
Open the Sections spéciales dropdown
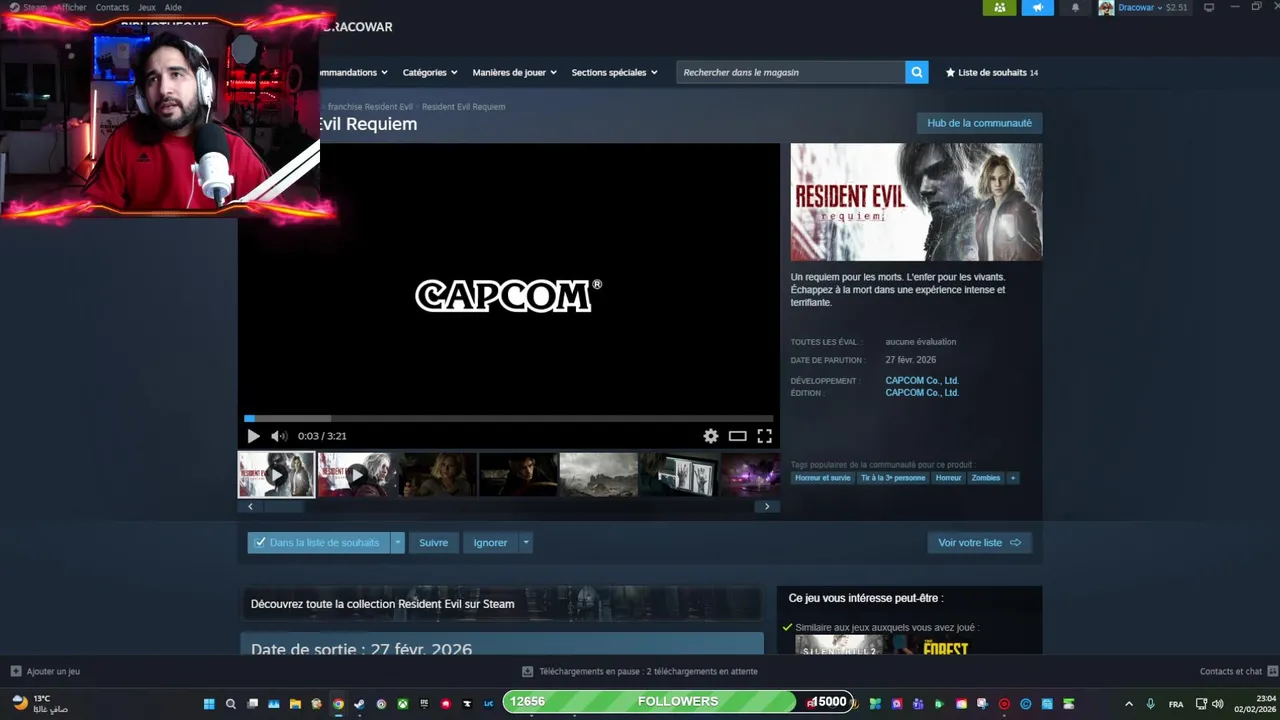click(x=614, y=72)
